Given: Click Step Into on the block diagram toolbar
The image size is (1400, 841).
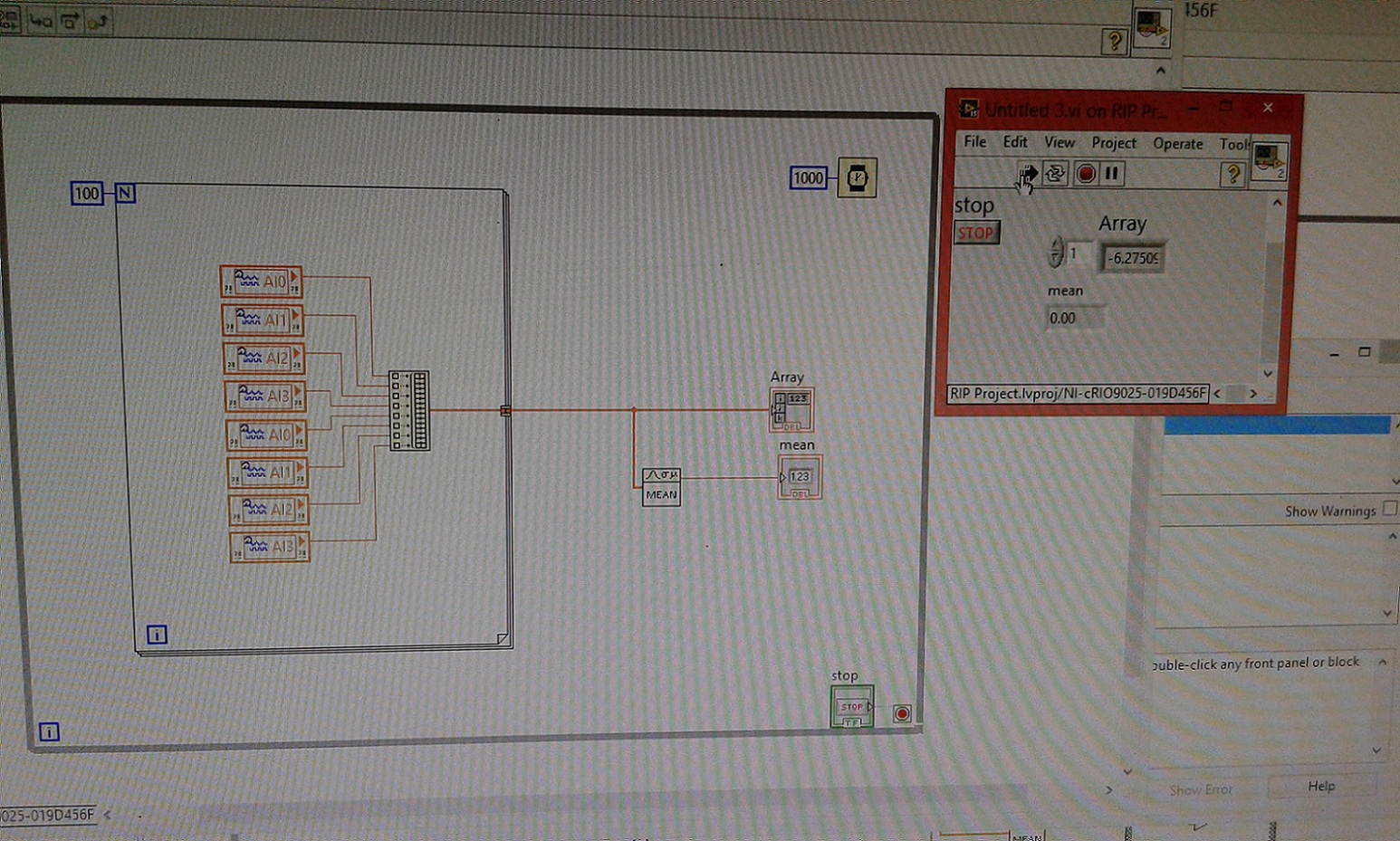Looking at the screenshot, I should click(41, 21).
